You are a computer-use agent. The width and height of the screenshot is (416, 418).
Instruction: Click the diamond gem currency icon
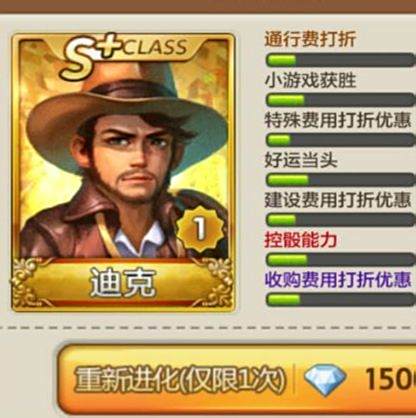tap(325, 380)
